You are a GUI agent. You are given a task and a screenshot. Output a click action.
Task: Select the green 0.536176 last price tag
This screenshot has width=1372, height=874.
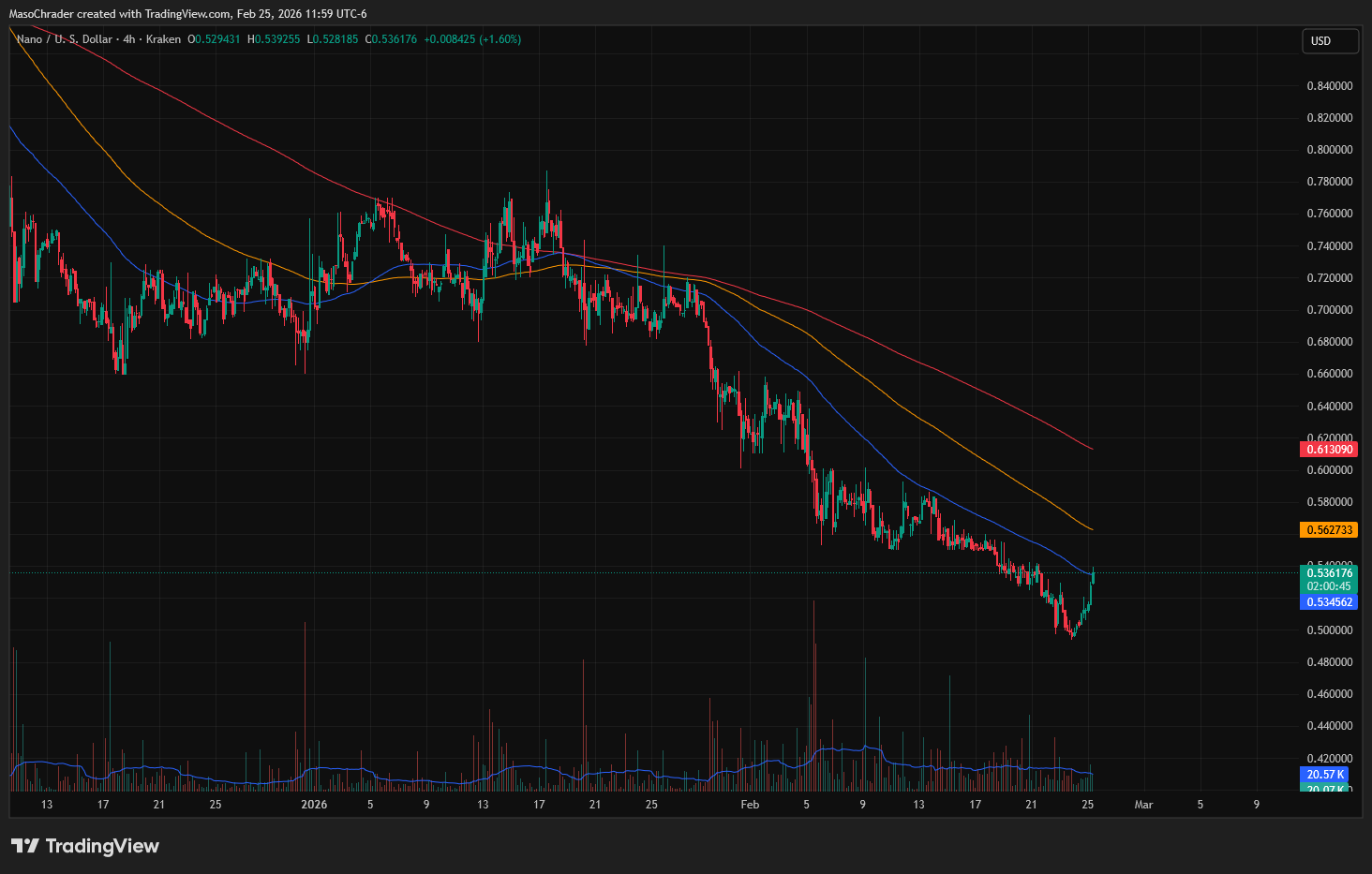click(1330, 573)
